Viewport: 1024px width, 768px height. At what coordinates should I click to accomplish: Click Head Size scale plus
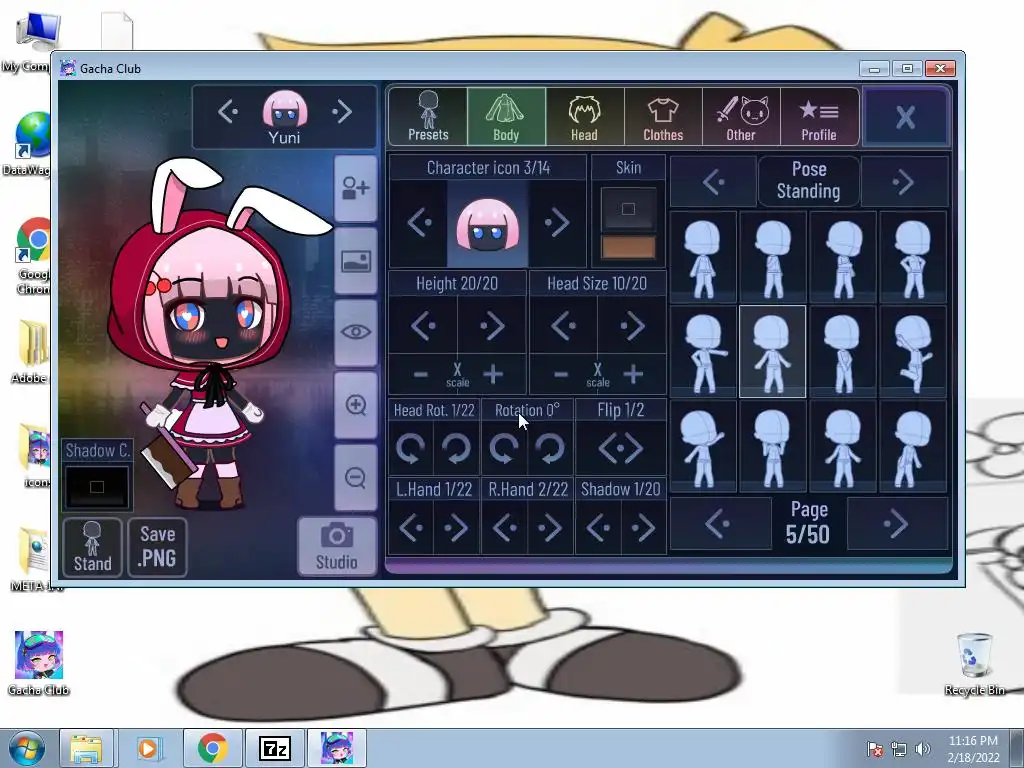633,375
